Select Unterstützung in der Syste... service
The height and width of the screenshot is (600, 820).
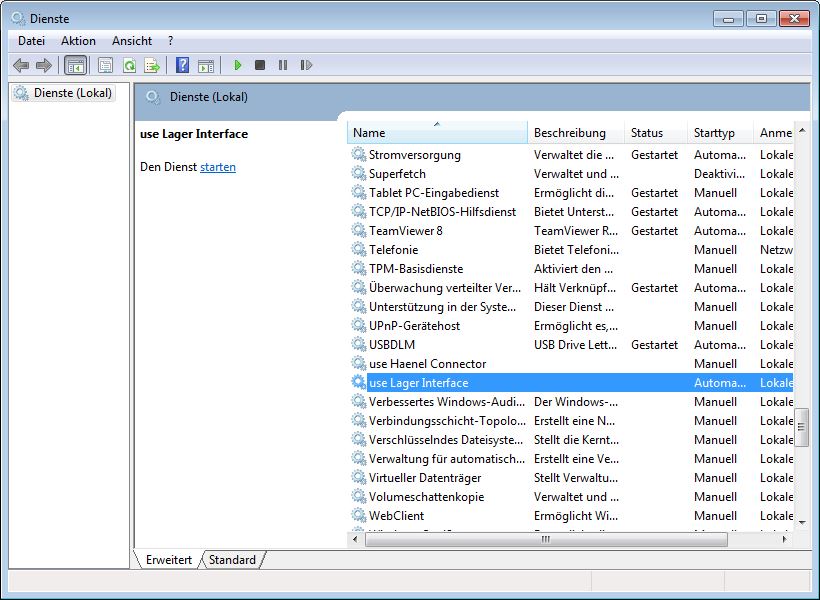point(442,307)
